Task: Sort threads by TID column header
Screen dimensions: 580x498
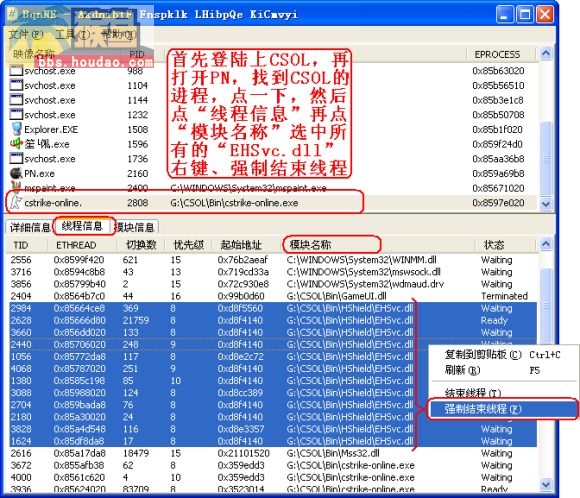Action: [x=27, y=245]
